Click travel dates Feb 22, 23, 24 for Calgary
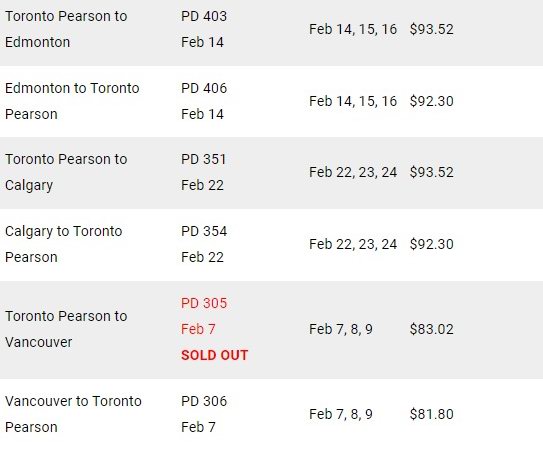This screenshot has height=452, width=543. [x=353, y=172]
